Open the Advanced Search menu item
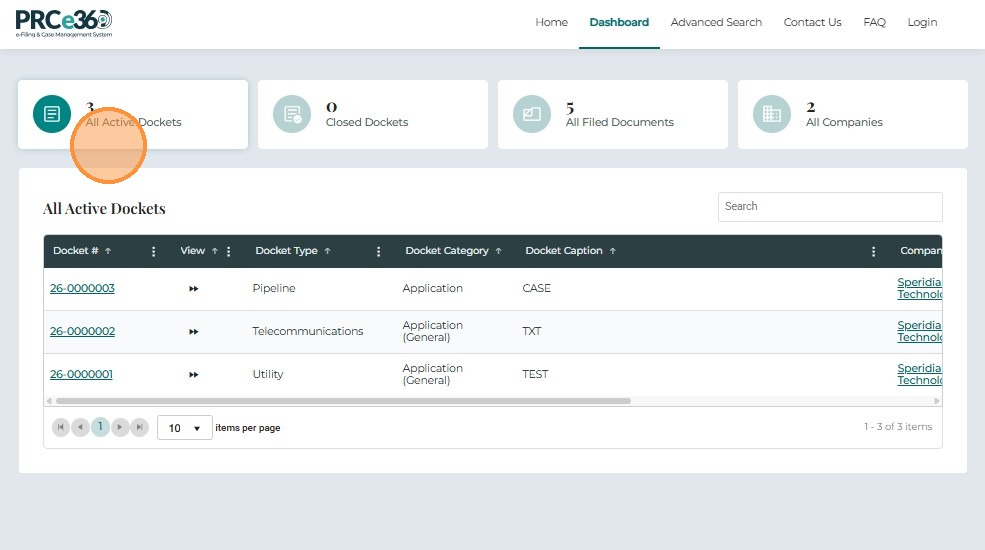985x550 pixels. tap(716, 22)
